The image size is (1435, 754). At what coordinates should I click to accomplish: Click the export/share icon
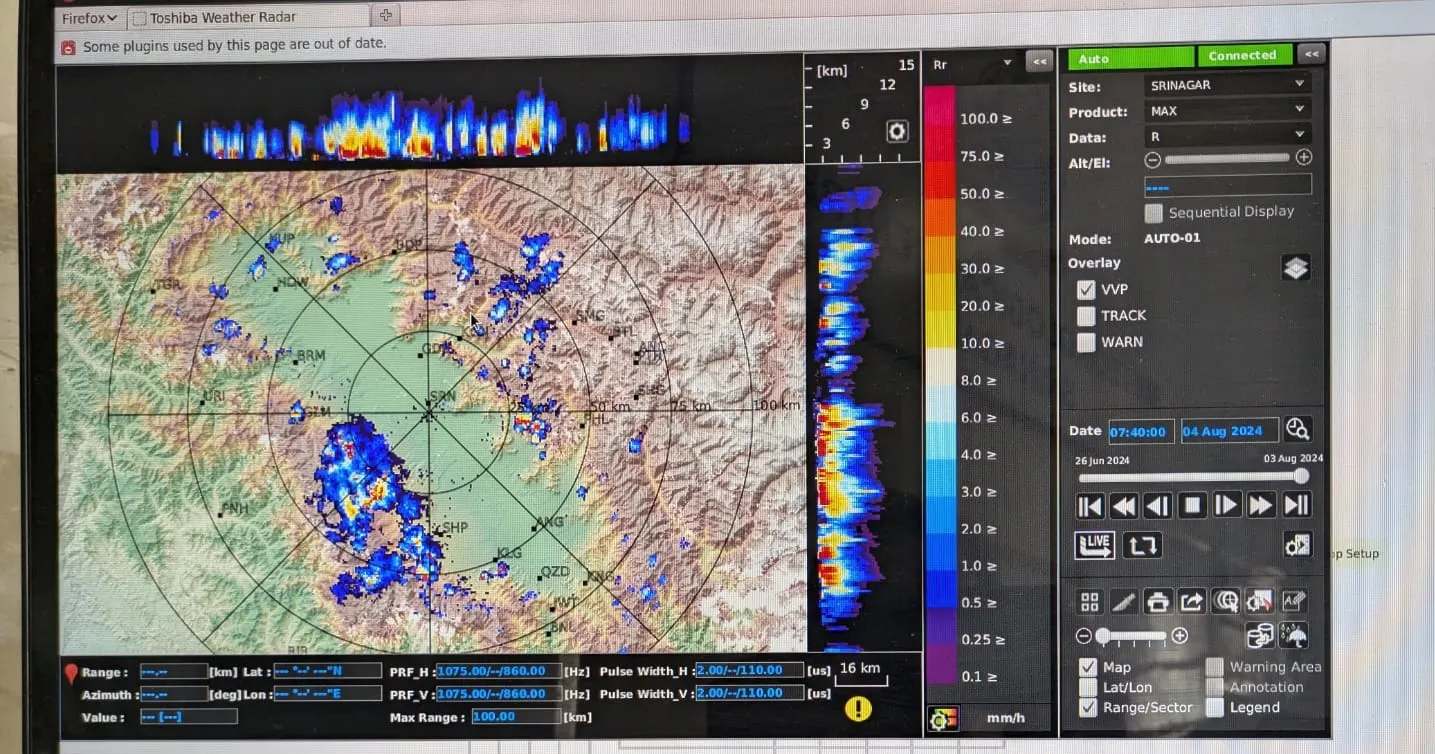(x=1191, y=602)
